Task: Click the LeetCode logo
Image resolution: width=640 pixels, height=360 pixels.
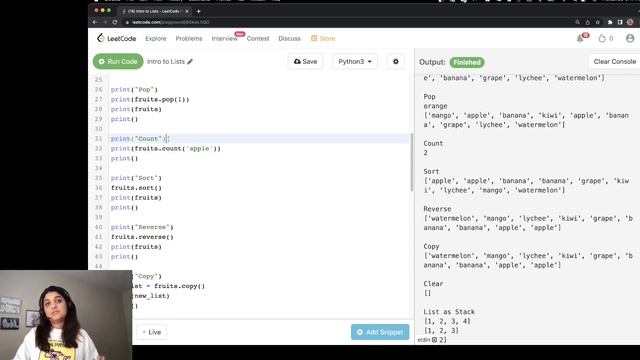Action: [x=116, y=38]
